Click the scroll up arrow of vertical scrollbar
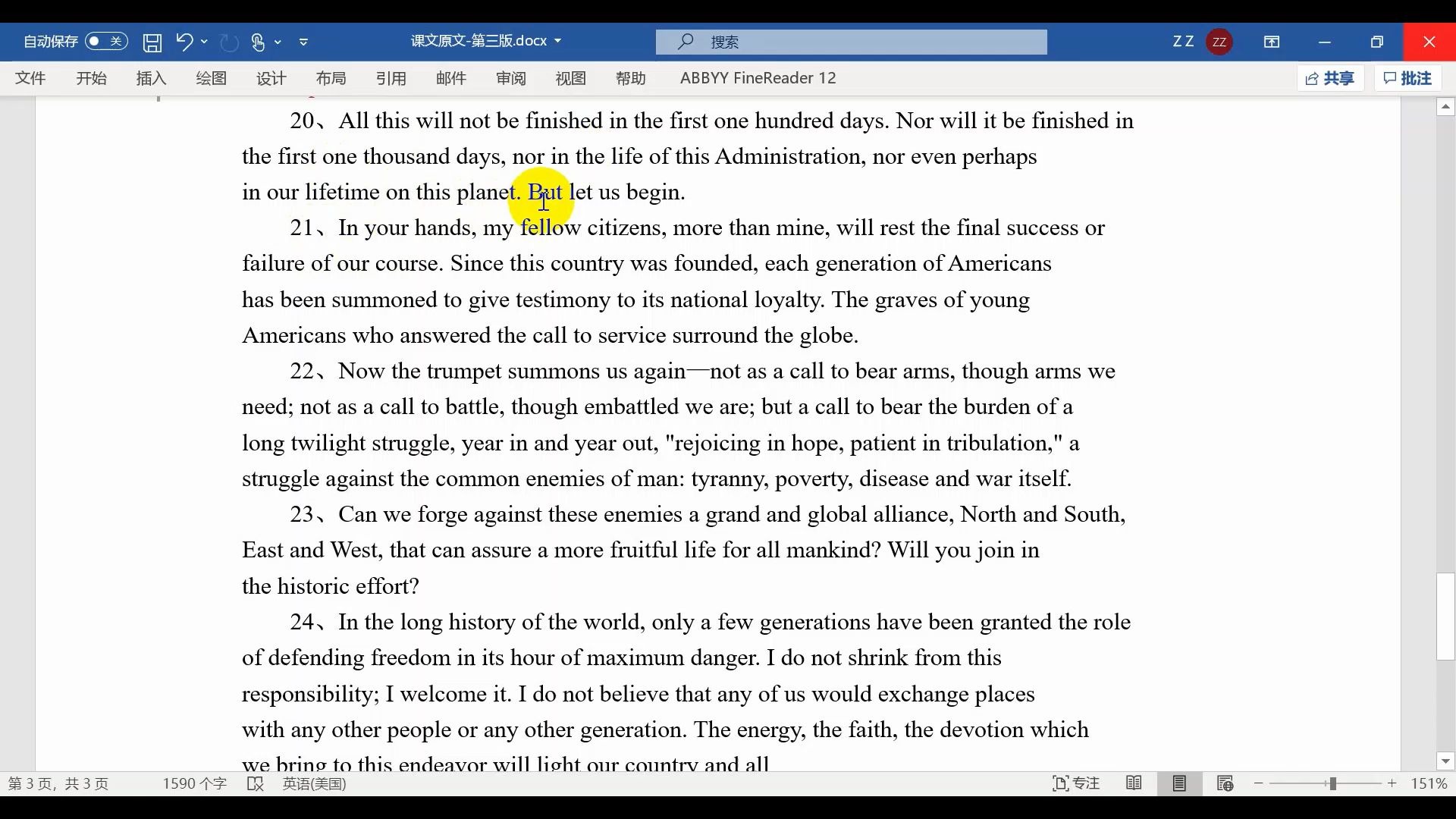The image size is (1456, 819). pyautogui.click(x=1446, y=107)
